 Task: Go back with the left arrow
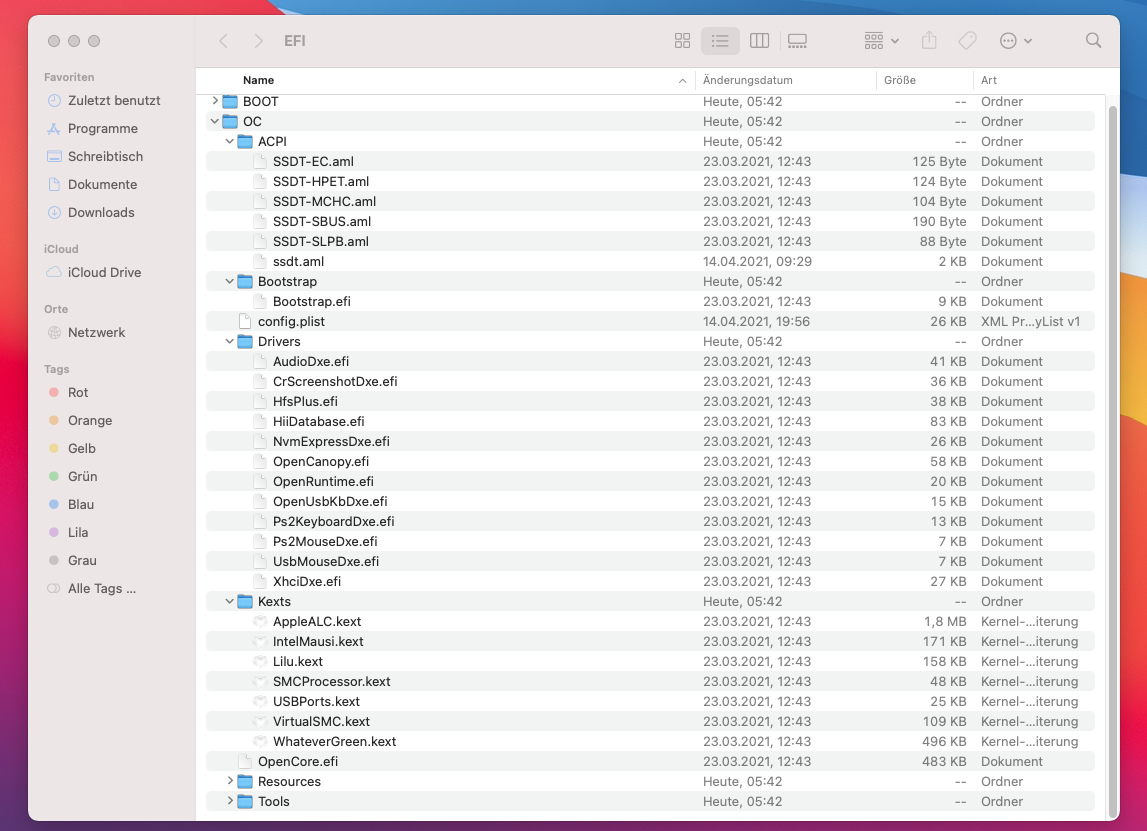tap(224, 41)
